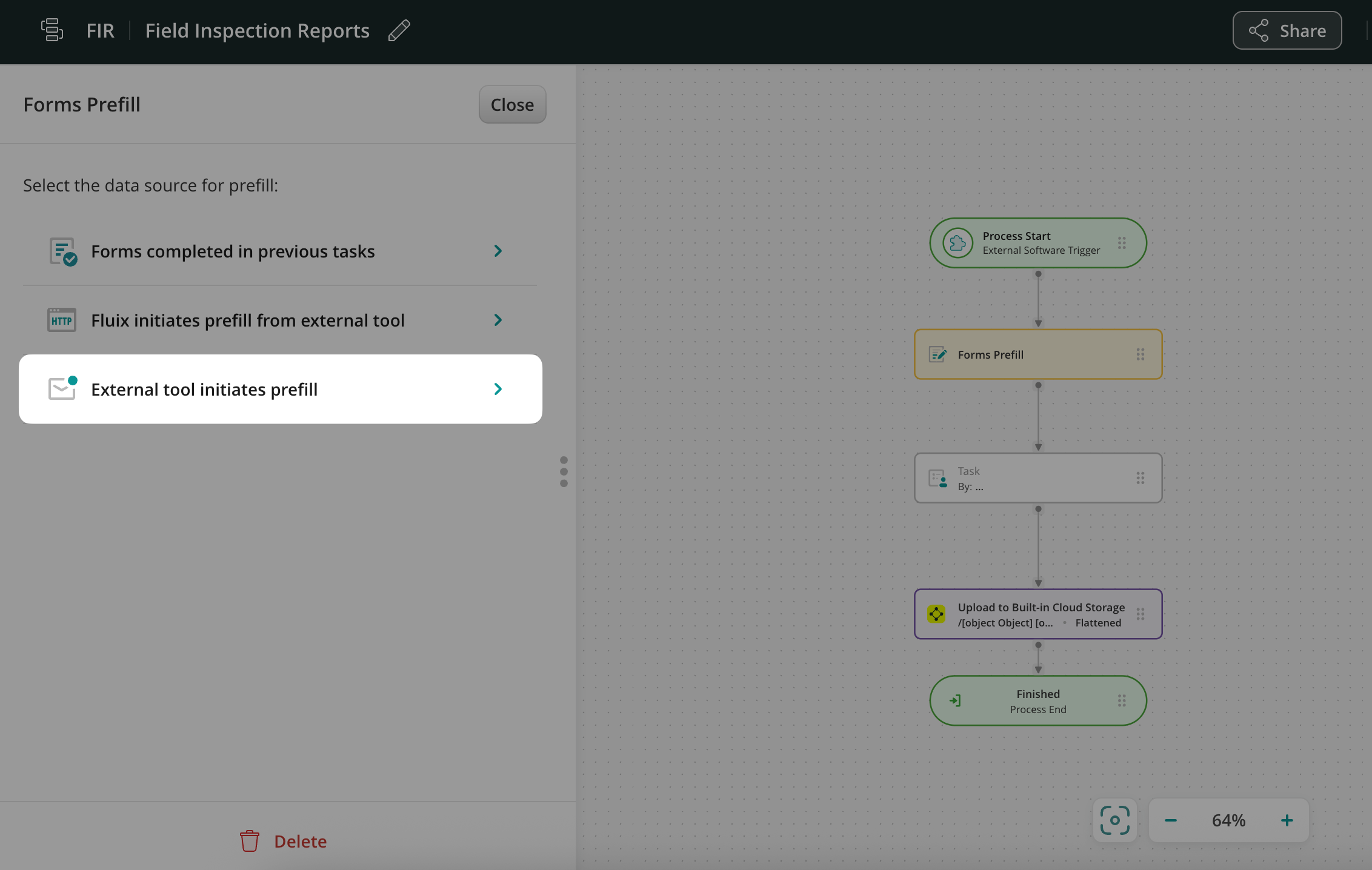Click the drag handle on Process Start node
The width and height of the screenshot is (1372, 870).
click(x=1122, y=243)
